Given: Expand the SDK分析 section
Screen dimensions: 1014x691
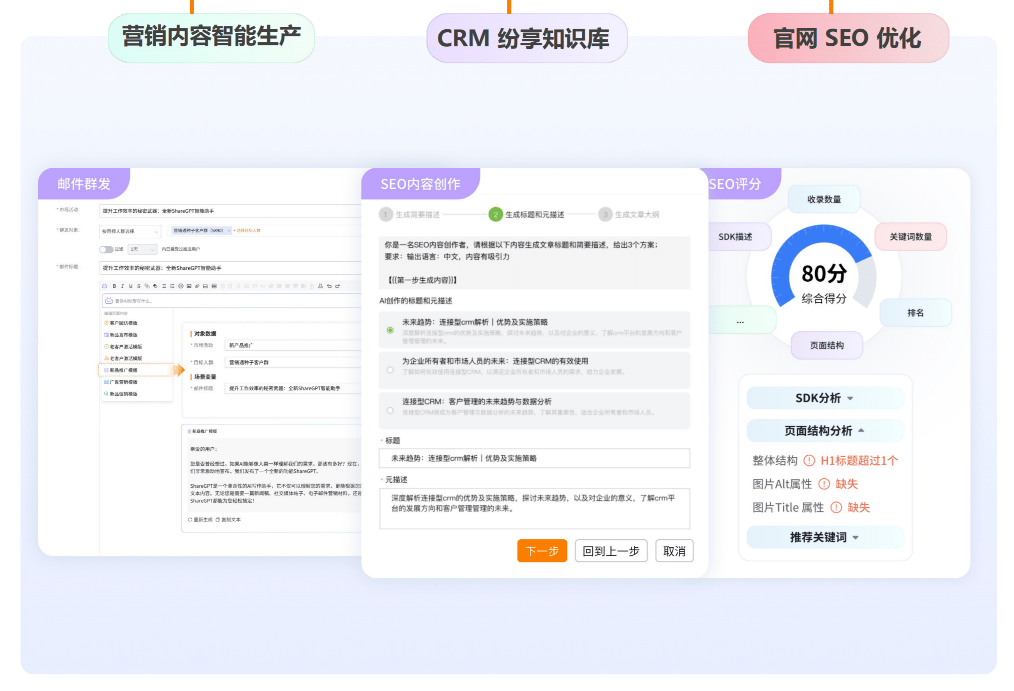Looking at the screenshot, I should pyautogui.click(x=825, y=398).
